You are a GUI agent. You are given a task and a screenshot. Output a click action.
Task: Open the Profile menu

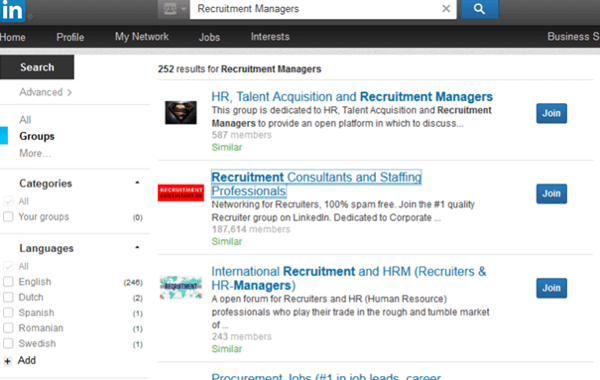coord(70,37)
